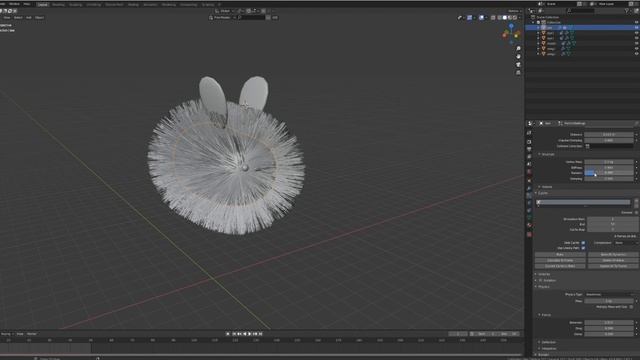This screenshot has height=360, width=640.
Task: Open the Physics properties tab
Action: (529, 202)
